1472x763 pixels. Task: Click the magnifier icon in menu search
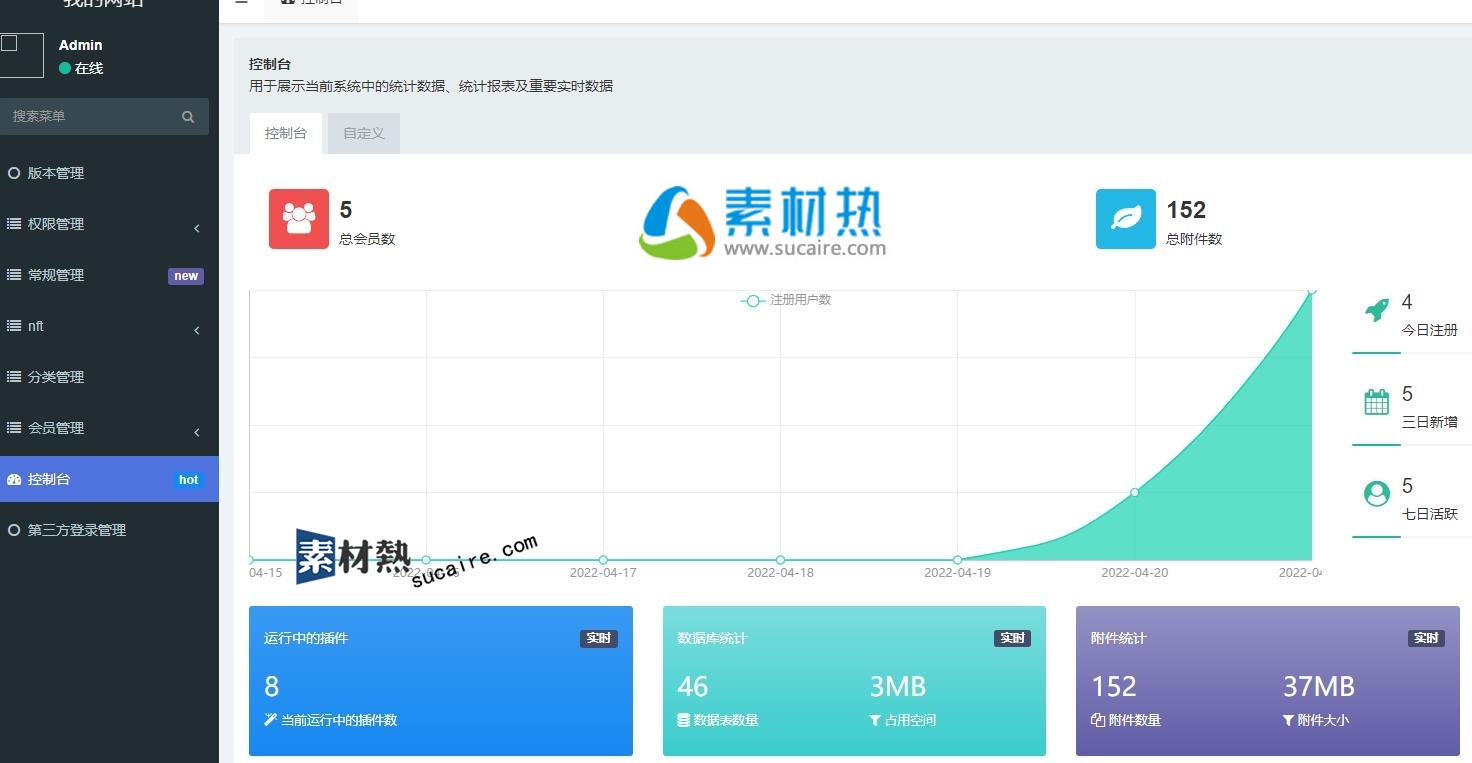tap(188, 117)
